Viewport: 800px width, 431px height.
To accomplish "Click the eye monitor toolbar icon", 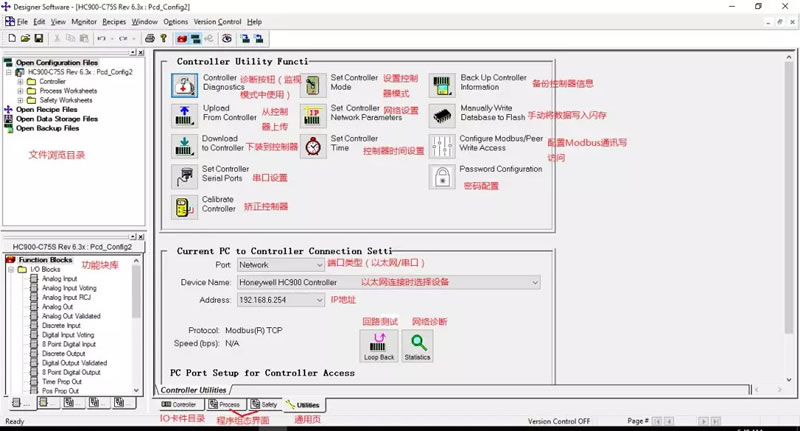I will [x=227, y=38].
